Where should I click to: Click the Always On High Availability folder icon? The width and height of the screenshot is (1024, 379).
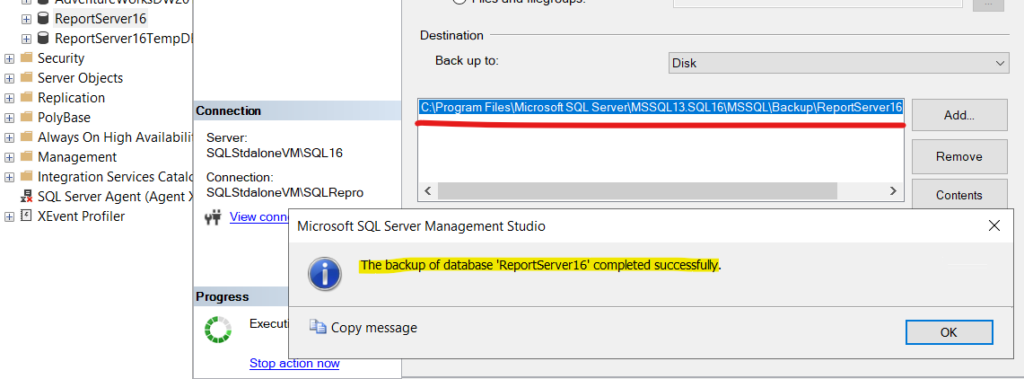26,137
